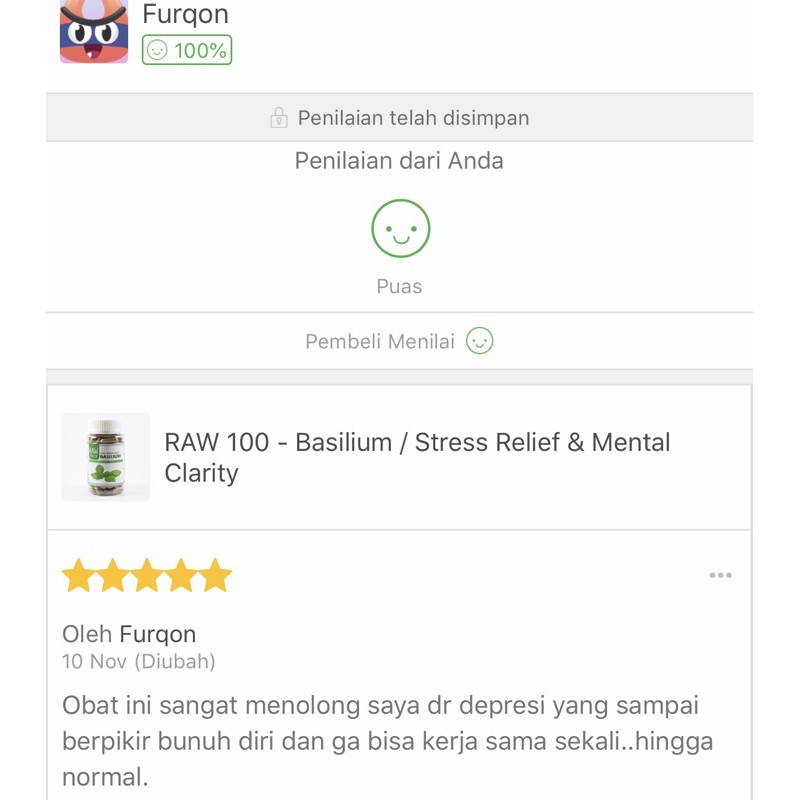
Task: Click the middle star of the five-star row
Action: click(148, 573)
